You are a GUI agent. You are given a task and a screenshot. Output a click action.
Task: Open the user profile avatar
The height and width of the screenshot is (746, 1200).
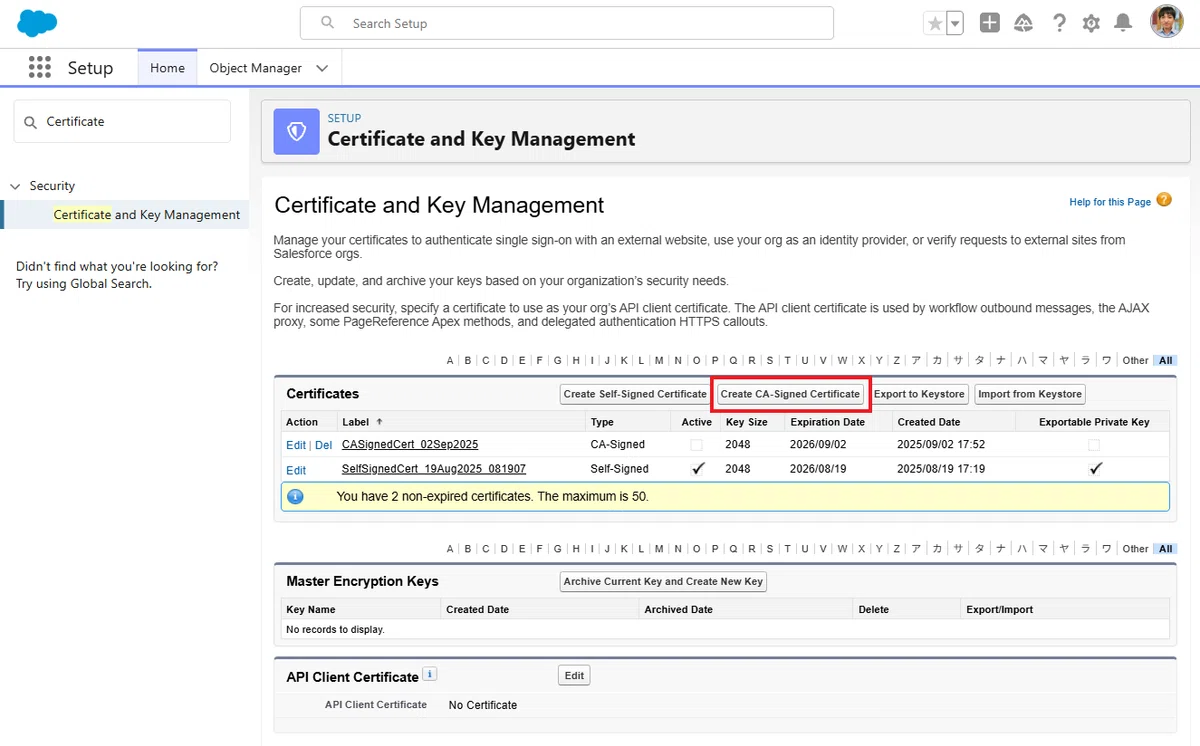coord(1166,22)
